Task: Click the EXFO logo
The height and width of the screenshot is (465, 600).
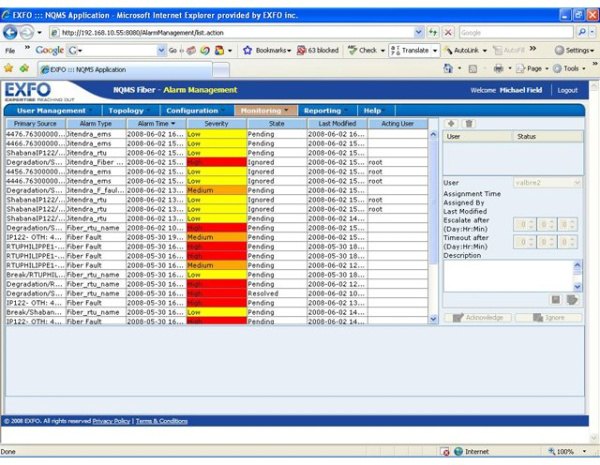Action: point(26,91)
